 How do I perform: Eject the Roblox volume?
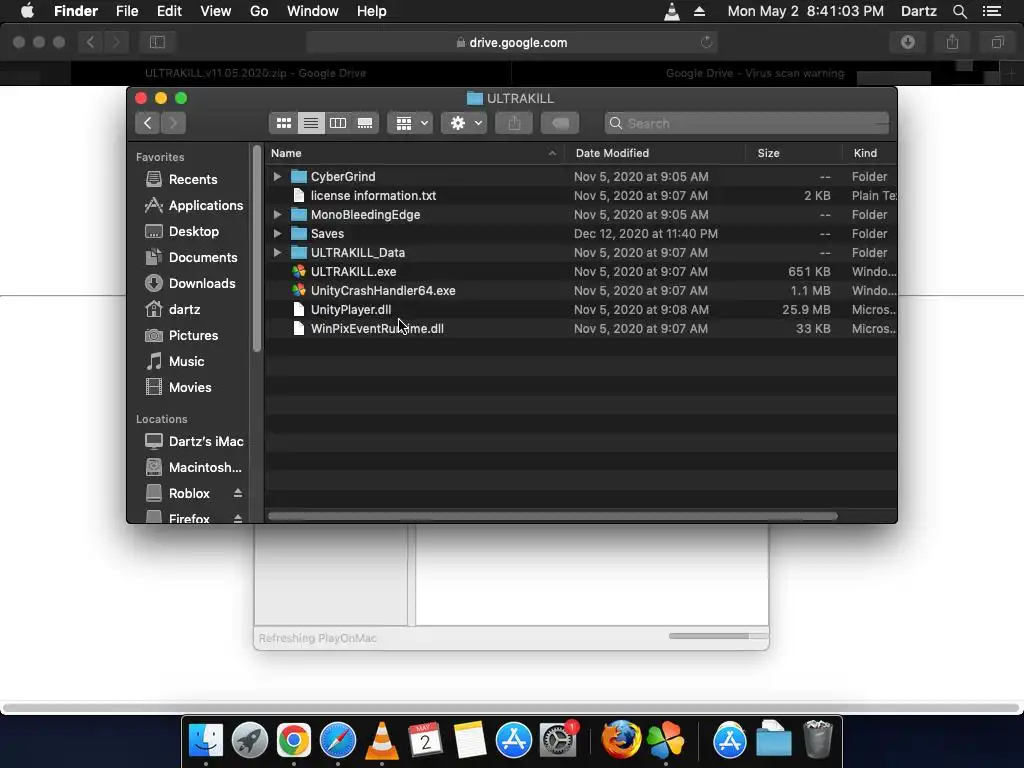238,493
